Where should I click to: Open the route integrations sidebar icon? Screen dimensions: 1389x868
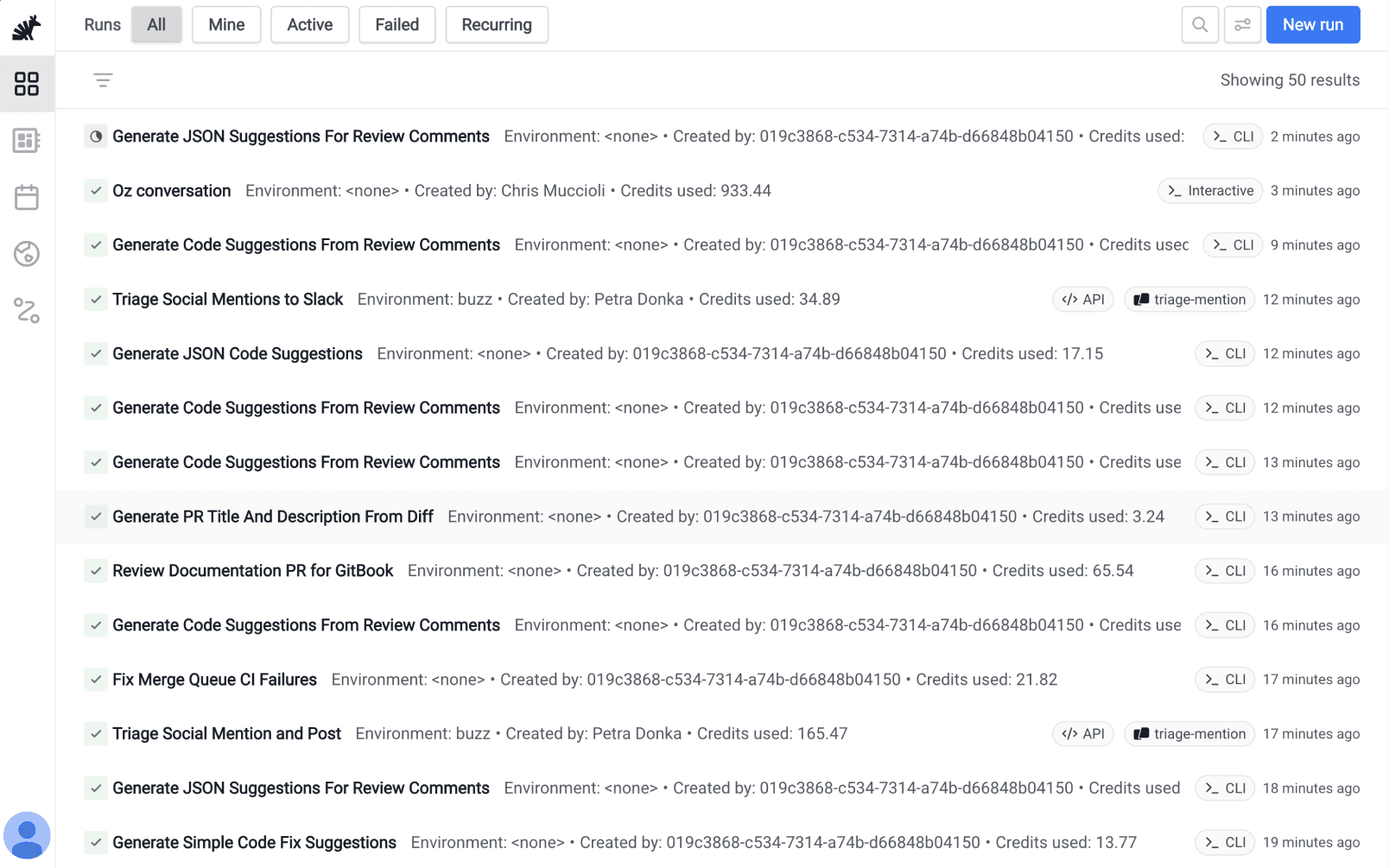tap(27, 310)
